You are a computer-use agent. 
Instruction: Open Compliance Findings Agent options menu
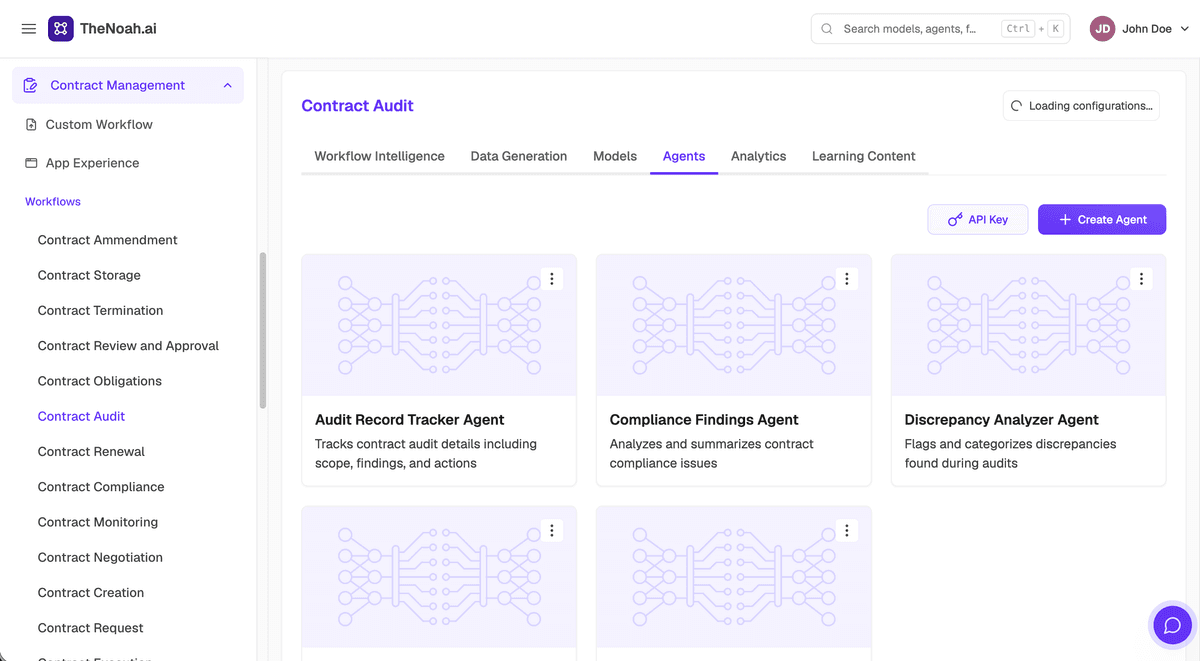coord(847,279)
